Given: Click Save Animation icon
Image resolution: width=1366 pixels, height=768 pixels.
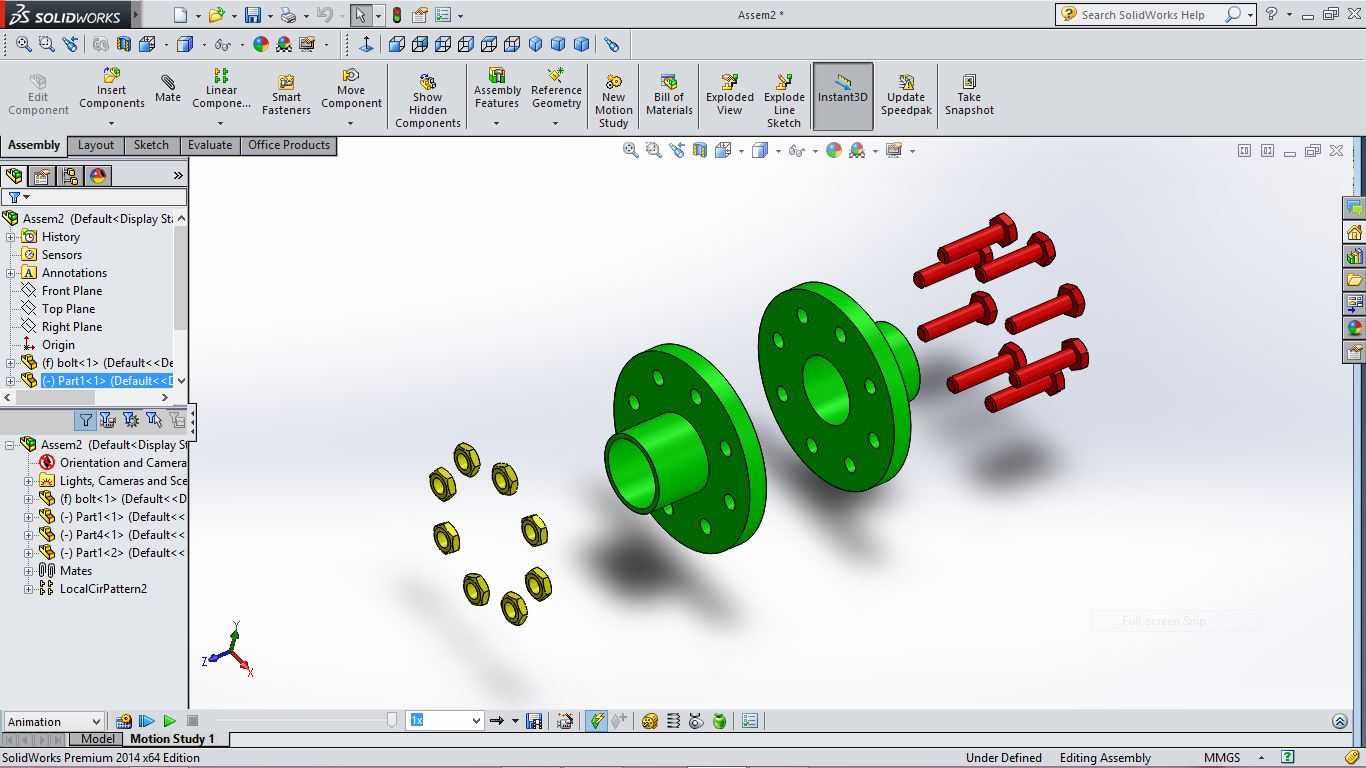Looking at the screenshot, I should pos(534,721).
